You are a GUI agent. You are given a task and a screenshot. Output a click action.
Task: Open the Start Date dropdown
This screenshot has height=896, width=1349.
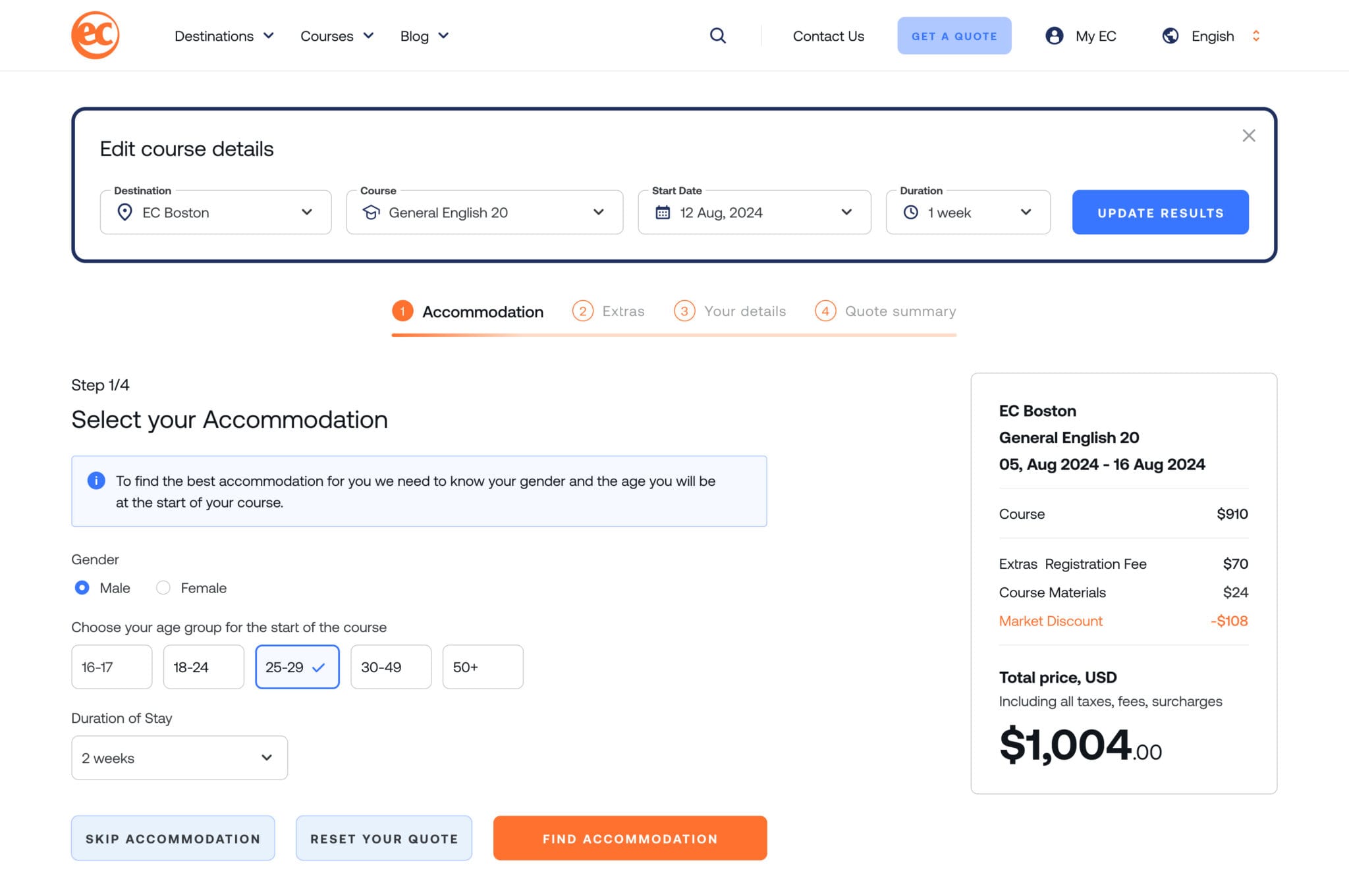(x=754, y=212)
